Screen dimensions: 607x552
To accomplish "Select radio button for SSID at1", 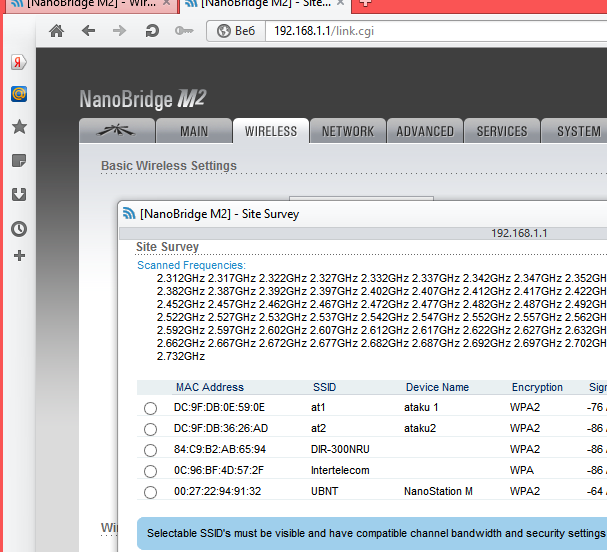I will coord(150,408).
